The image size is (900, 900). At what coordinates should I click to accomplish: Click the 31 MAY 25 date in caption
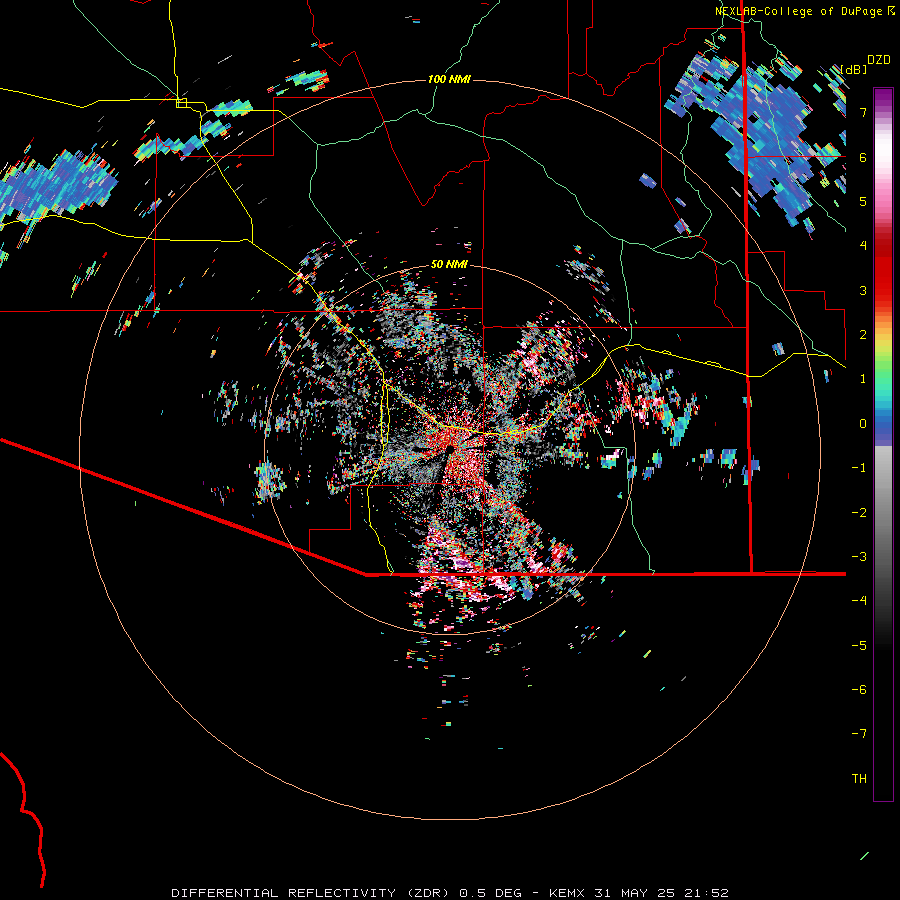coord(637,893)
